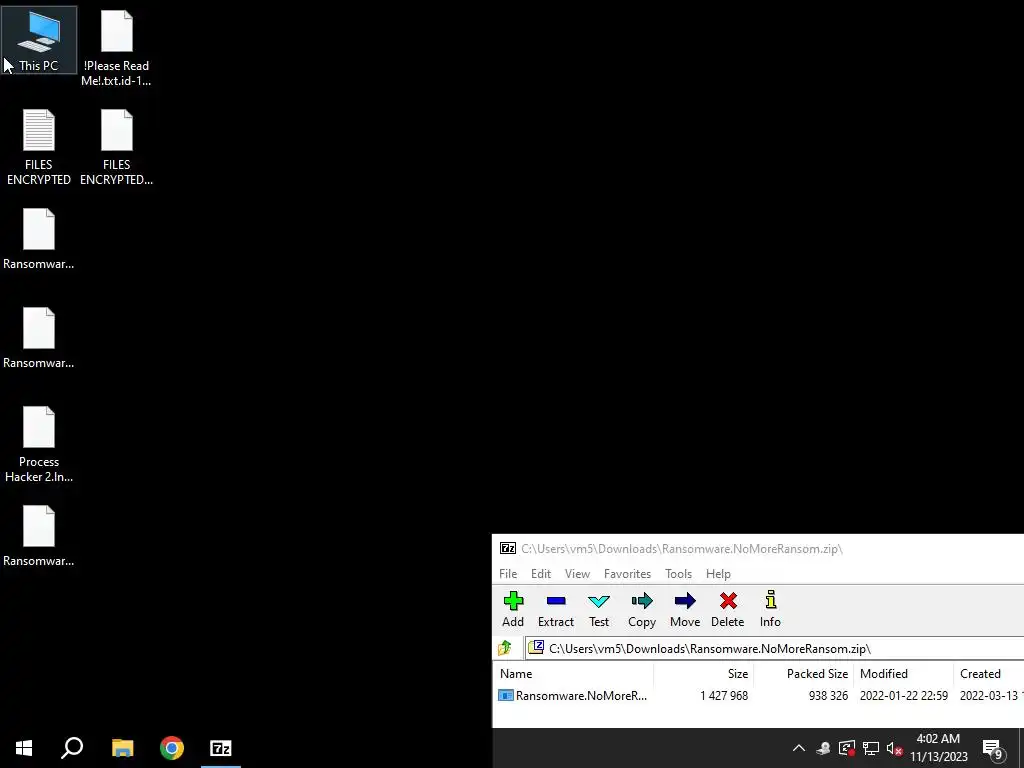Open taskbar Search

tap(72, 748)
